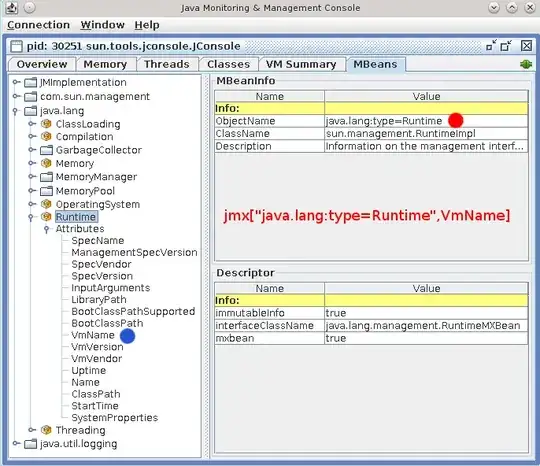The height and width of the screenshot is (466, 540).
Task: Expand the MemoryPool node
Action: (x=32, y=190)
